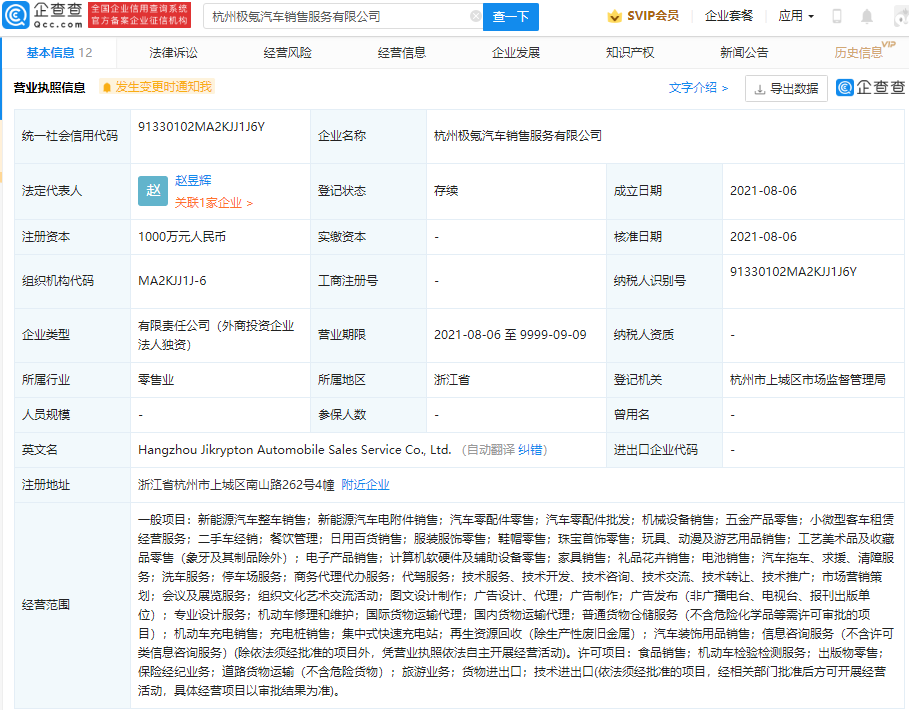Clear the search box with the X icon
909x710 pixels.
pyautogui.click(x=475, y=16)
